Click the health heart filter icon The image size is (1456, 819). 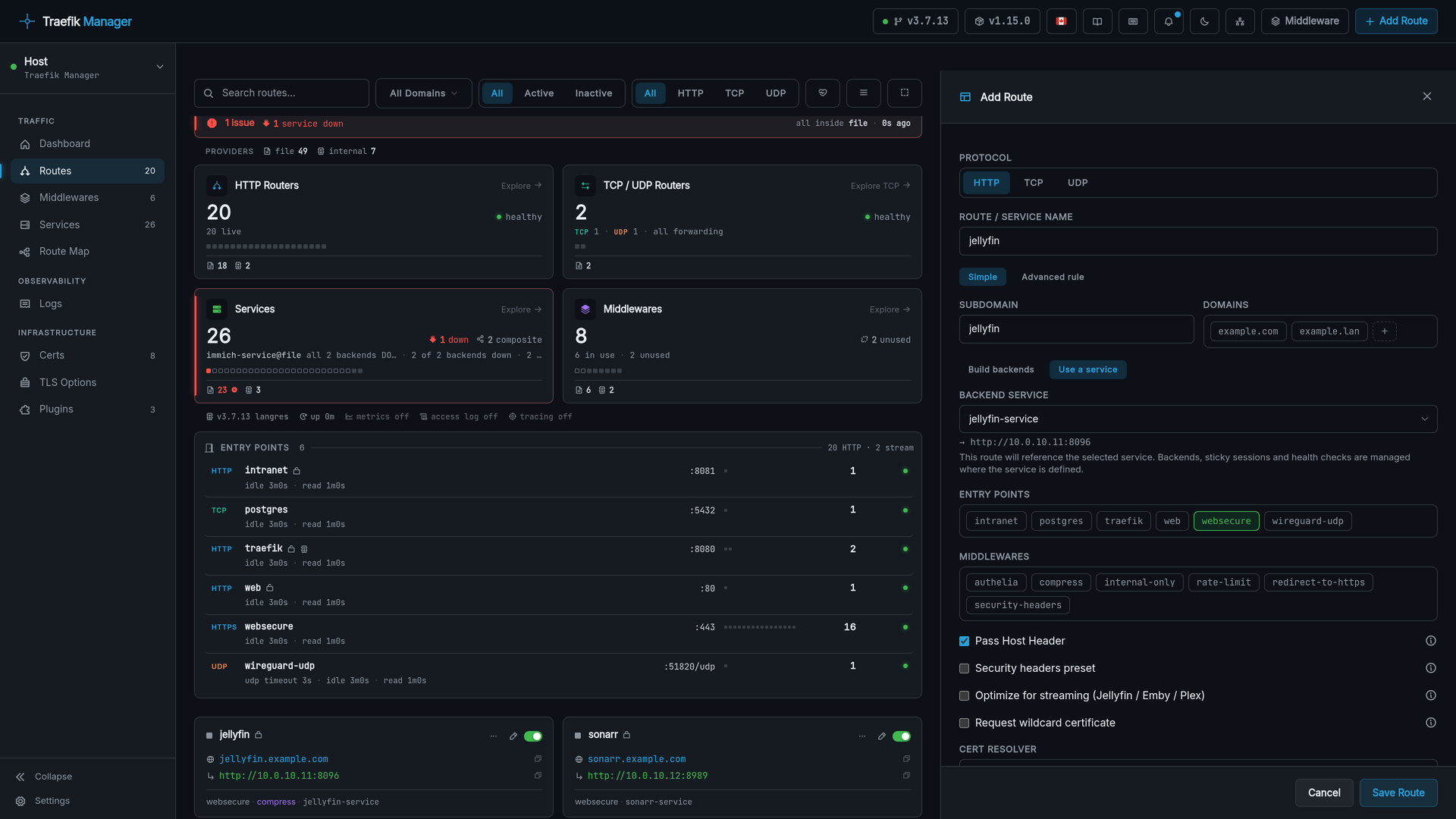point(823,93)
